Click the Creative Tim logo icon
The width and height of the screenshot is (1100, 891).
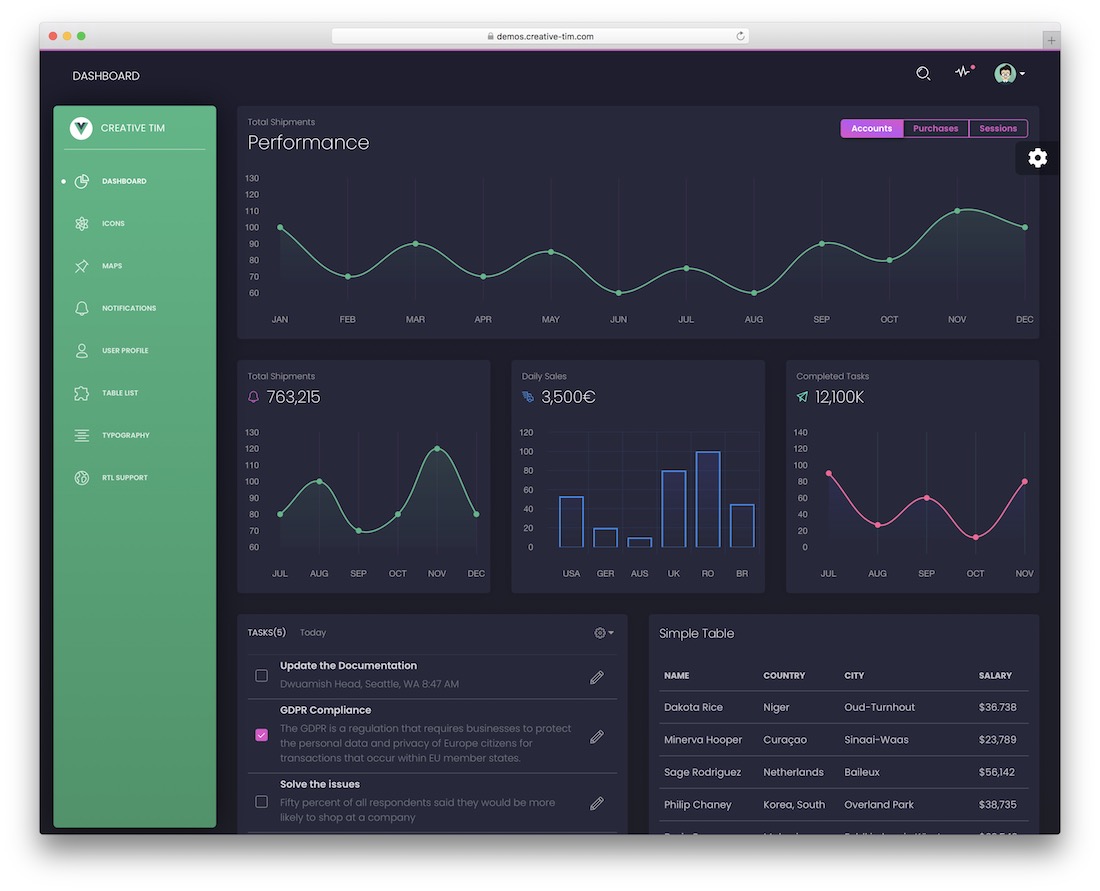tap(81, 128)
